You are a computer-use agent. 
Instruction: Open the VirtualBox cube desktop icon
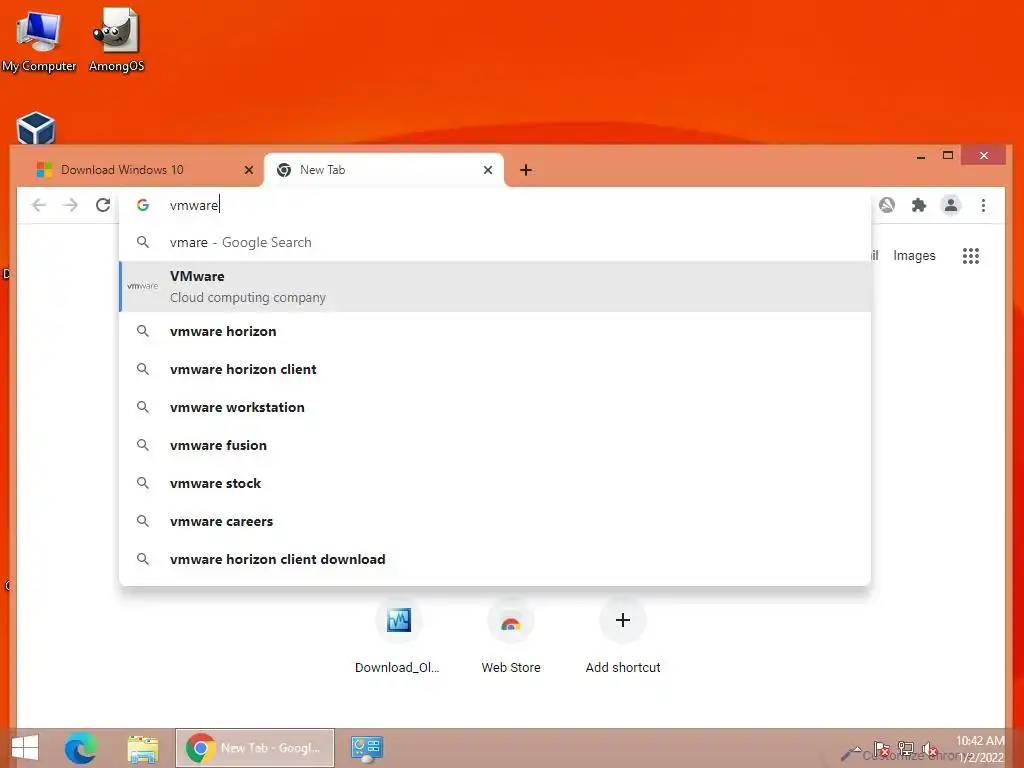(36, 128)
